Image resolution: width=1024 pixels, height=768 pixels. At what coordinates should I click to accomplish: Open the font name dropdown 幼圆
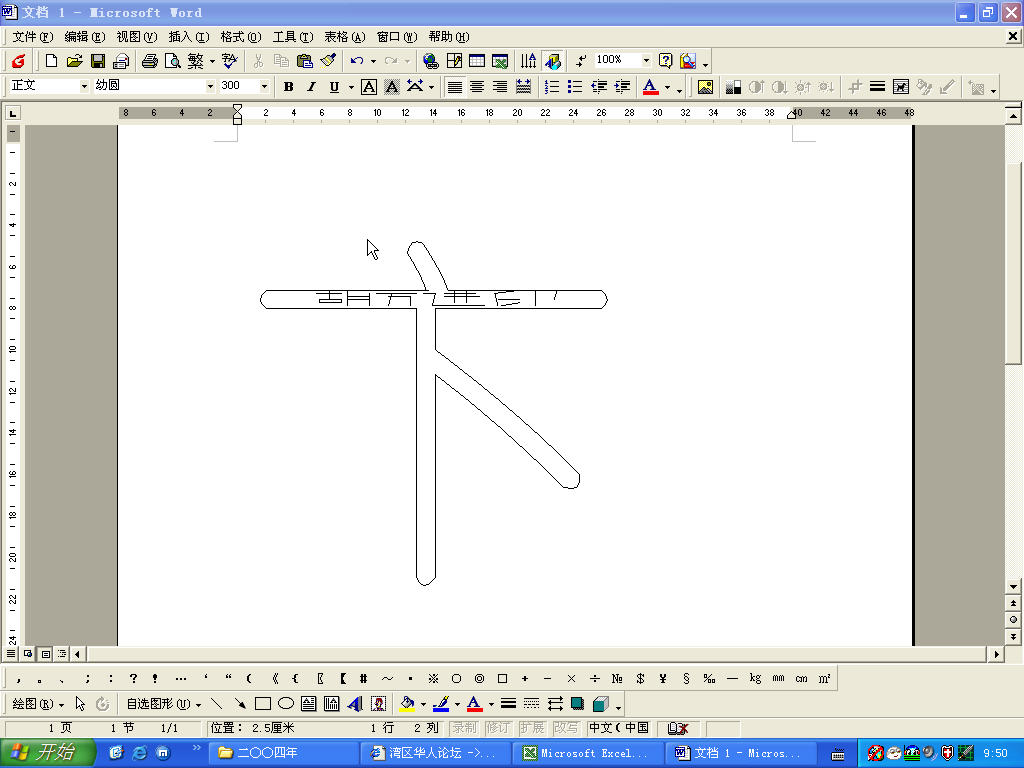tap(210, 87)
